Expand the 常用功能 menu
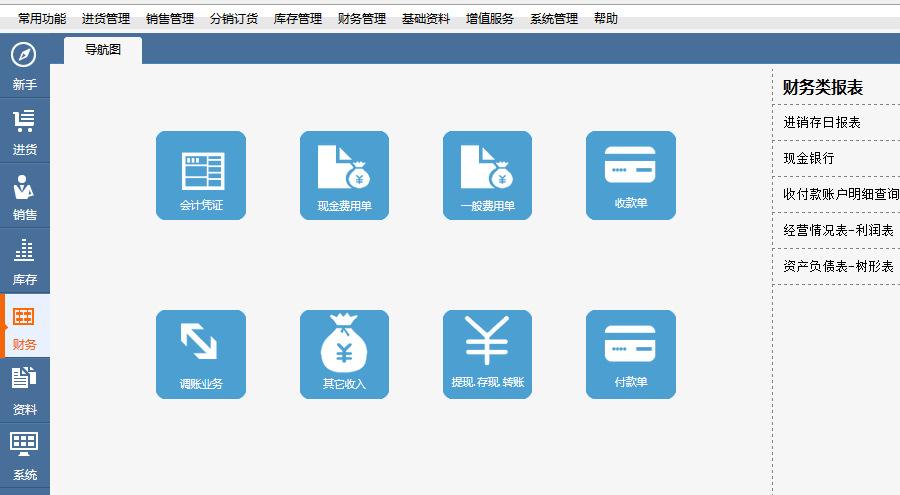Viewport: 900px width, 495px height. tap(42, 18)
